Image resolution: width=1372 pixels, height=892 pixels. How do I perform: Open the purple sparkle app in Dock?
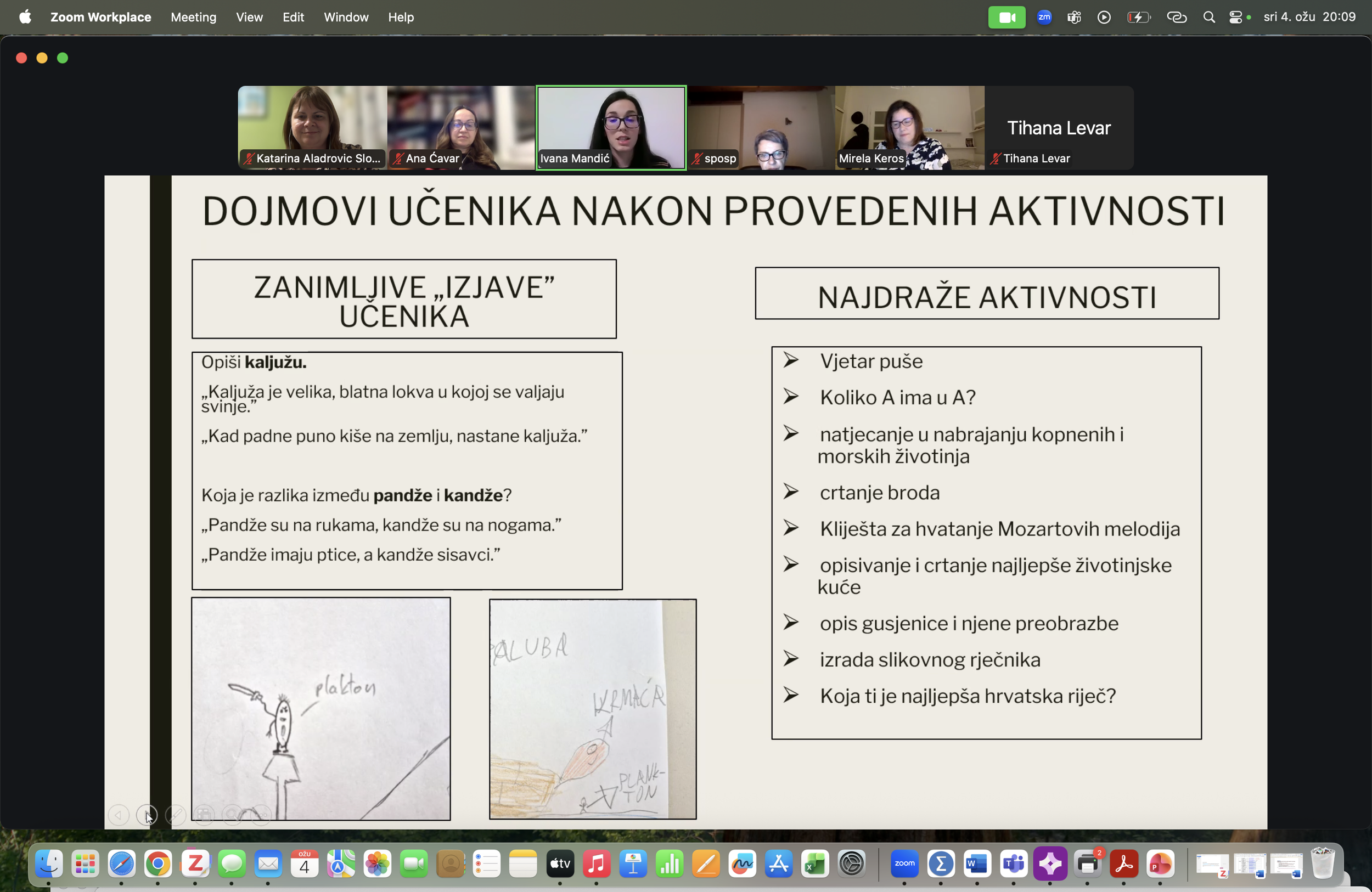pos(1050,863)
